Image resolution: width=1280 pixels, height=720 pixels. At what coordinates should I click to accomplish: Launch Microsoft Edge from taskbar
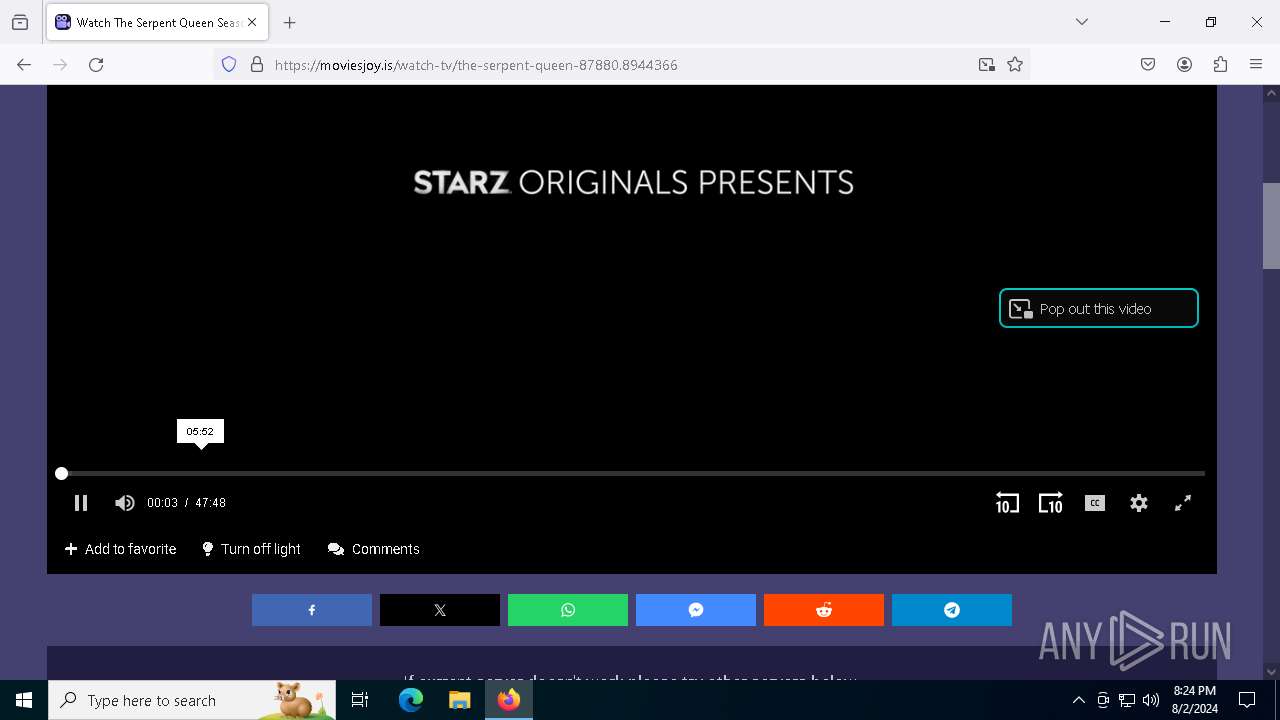(411, 700)
